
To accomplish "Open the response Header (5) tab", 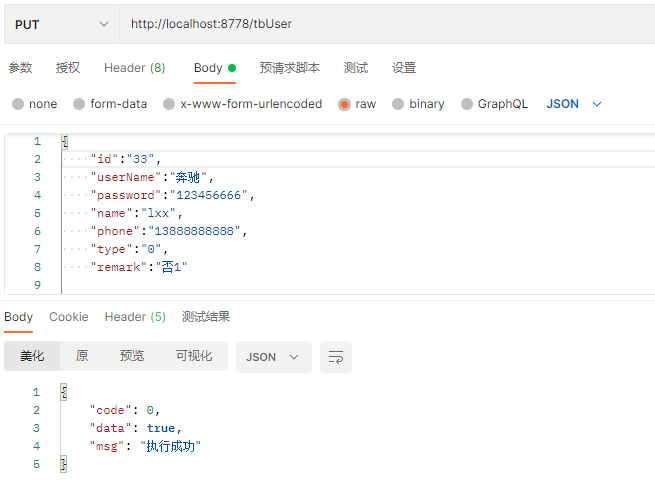I will tap(135, 317).
